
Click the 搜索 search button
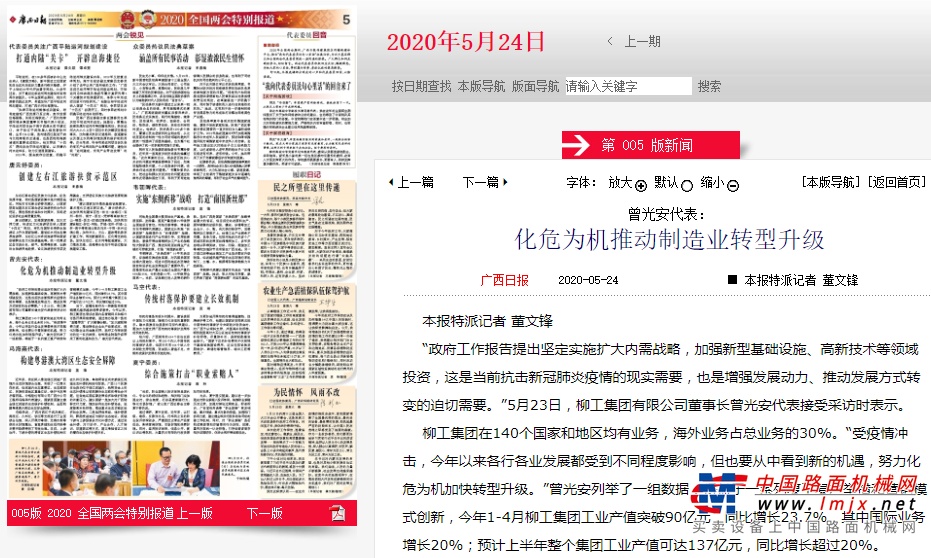(710, 86)
